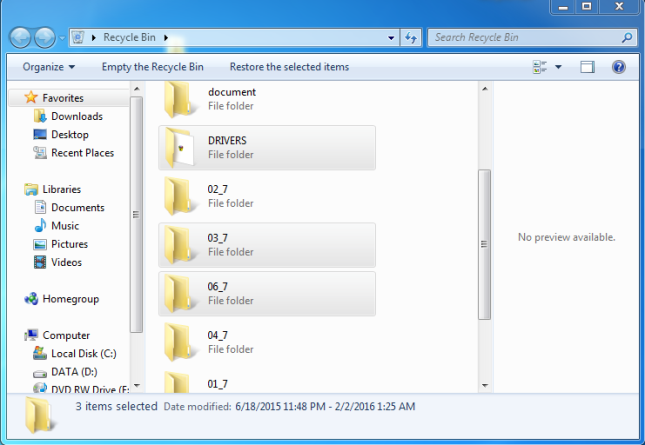Type in the Search Recycle Bin field
Image resolution: width=645 pixels, height=445 pixels.
[x=525, y=38]
